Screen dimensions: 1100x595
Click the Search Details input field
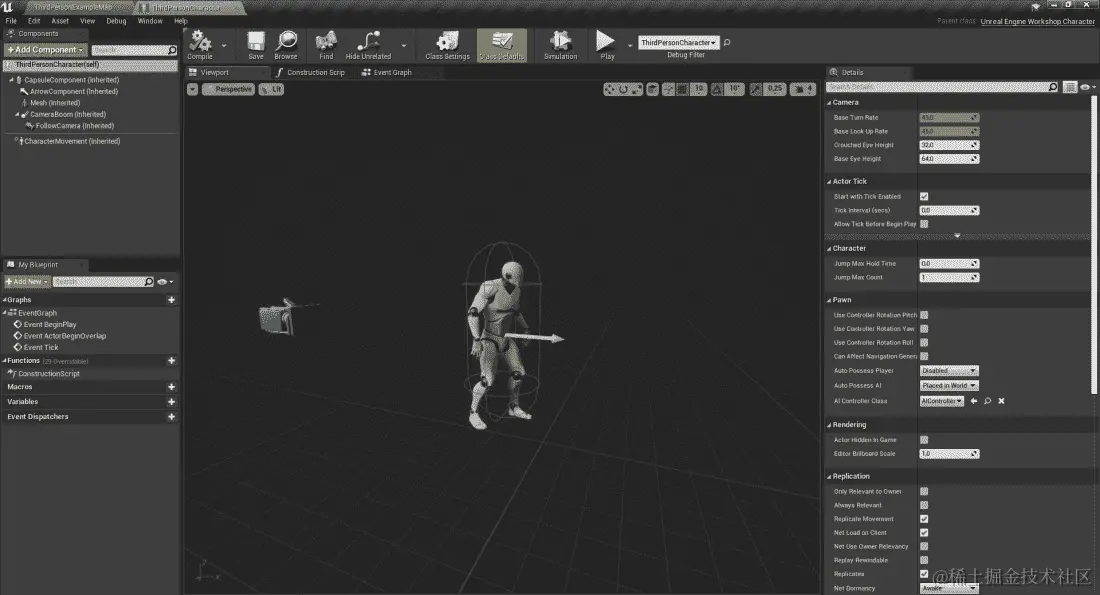(942, 87)
